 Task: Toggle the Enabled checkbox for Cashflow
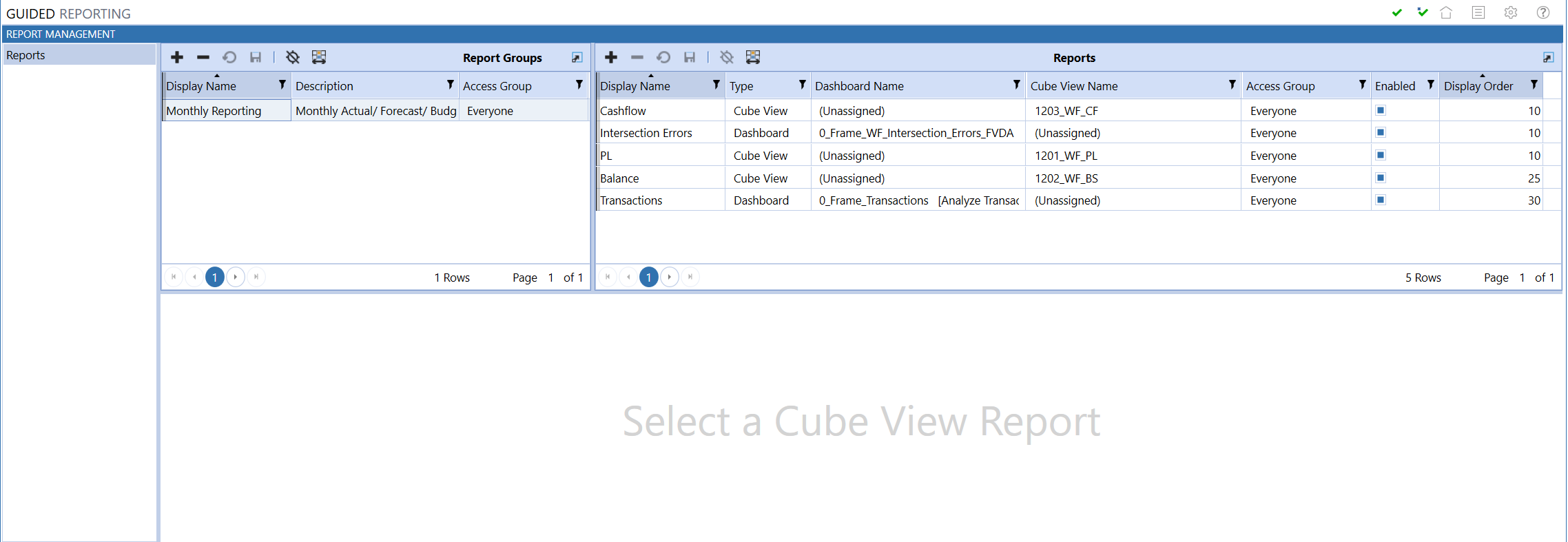point(1381,110)
